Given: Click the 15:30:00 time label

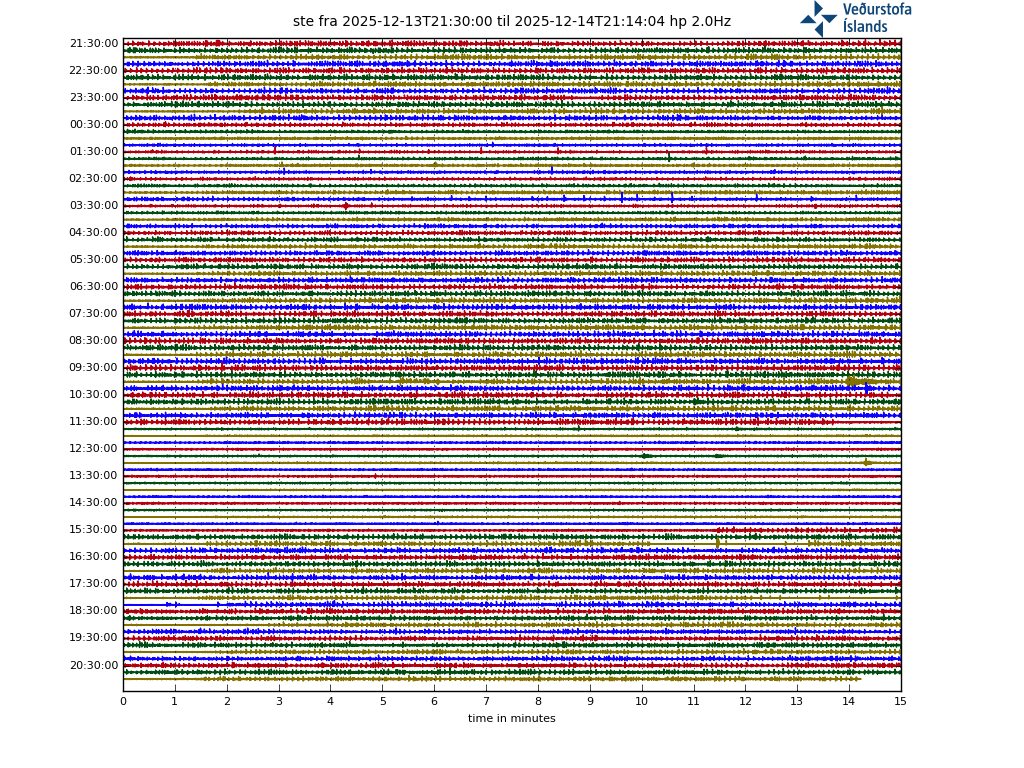Looking at the screenshot, I should 94,530.
